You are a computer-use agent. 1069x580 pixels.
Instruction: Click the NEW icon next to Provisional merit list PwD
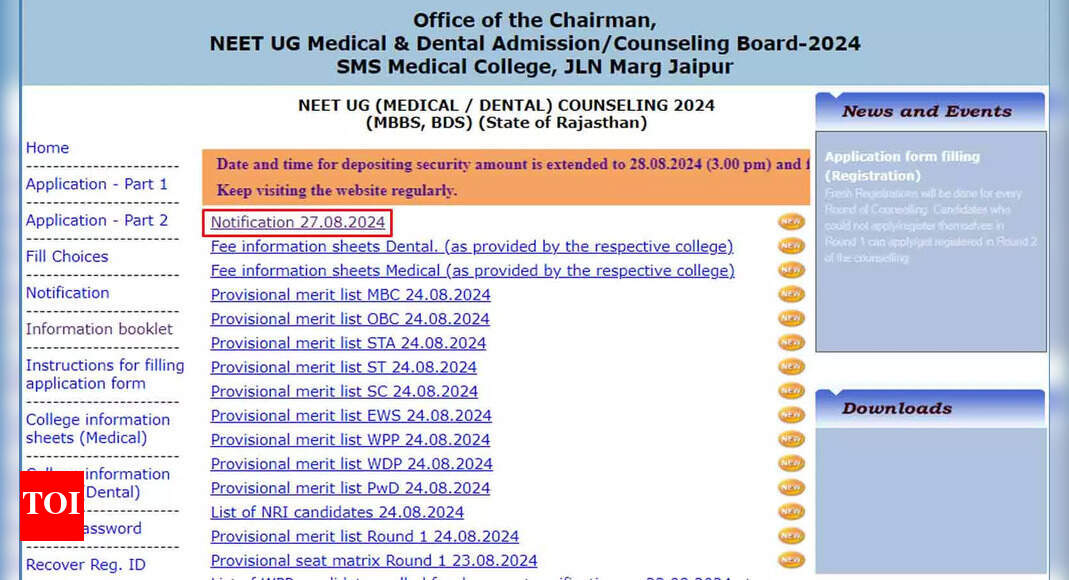(x=790, y=487)
